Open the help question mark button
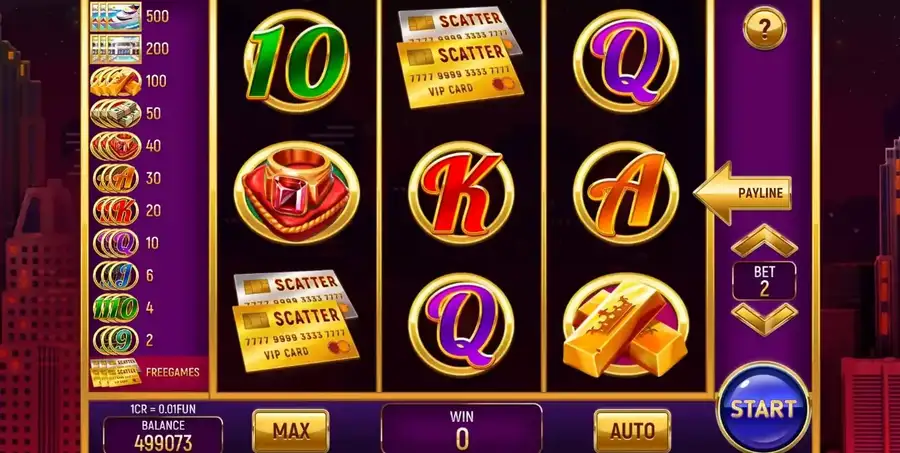 click(764, 28)
